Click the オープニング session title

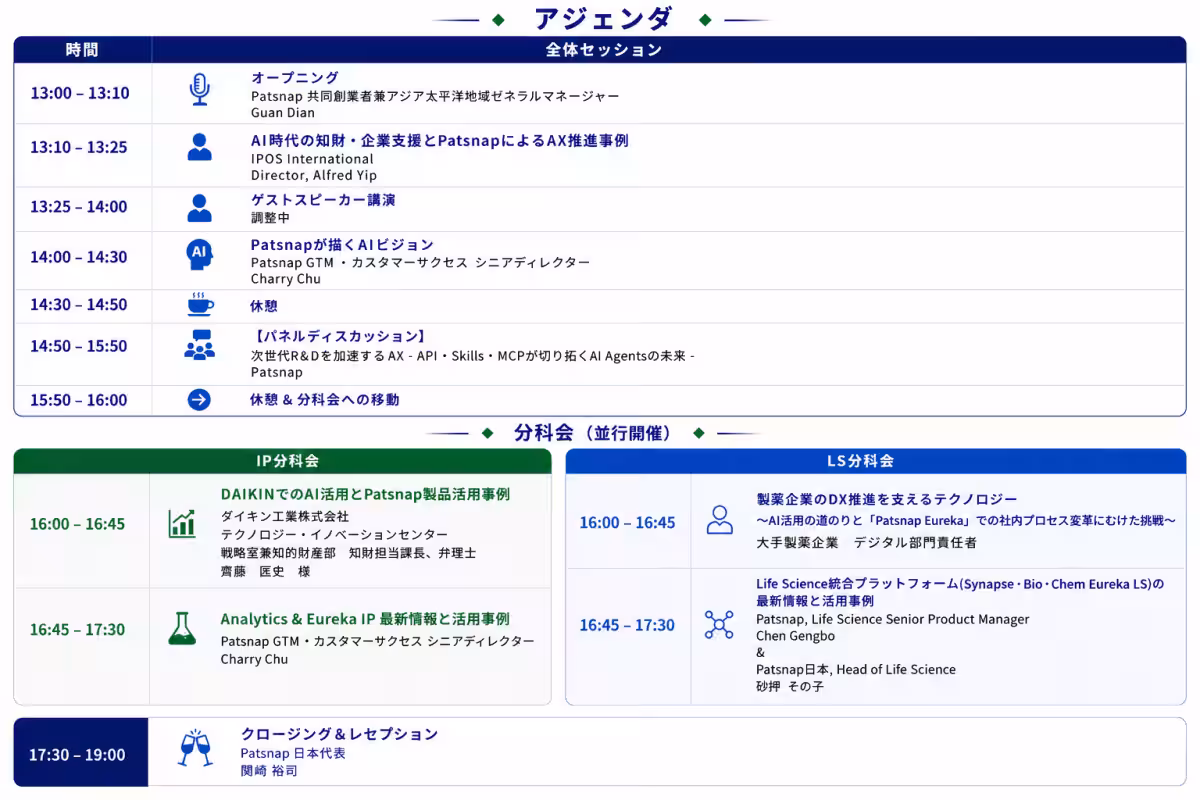[295, 77]
